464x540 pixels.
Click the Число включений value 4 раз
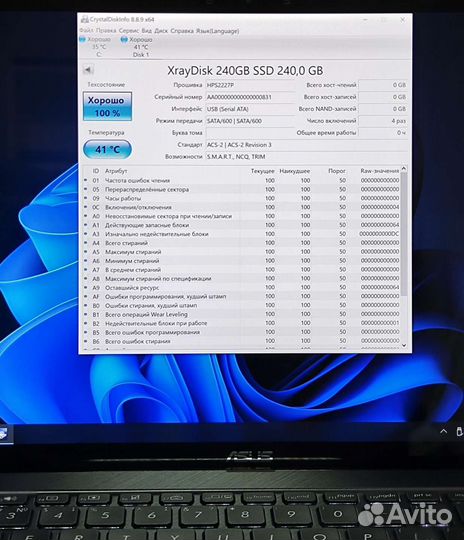[x=383, y=121]
